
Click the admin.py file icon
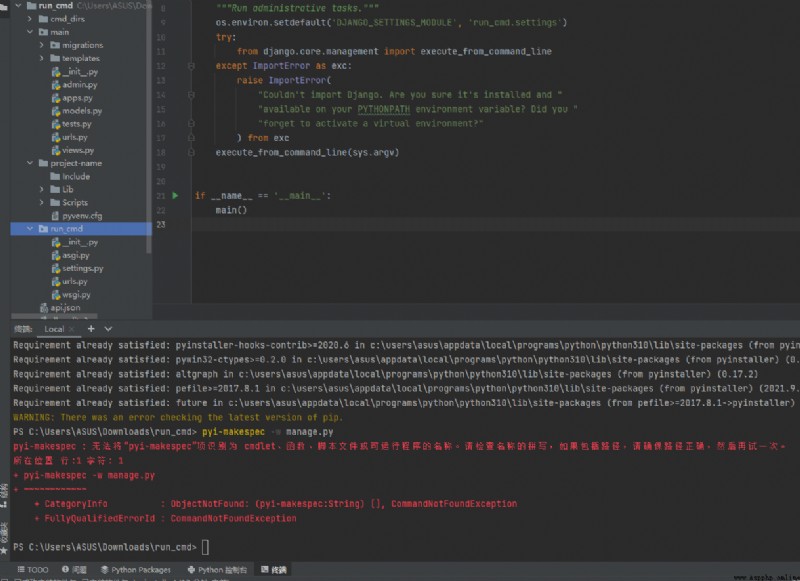56,85
